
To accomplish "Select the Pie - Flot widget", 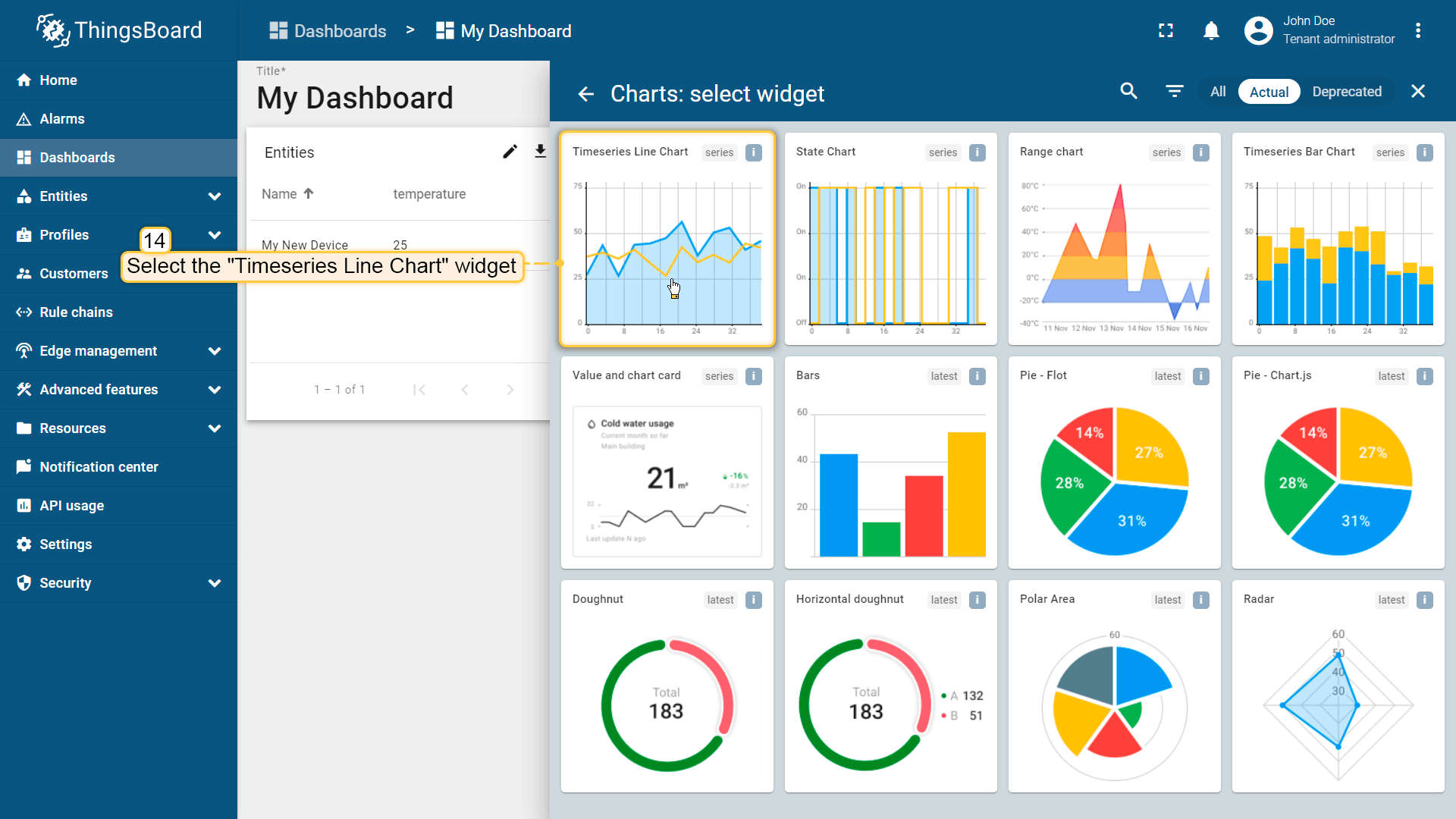I will click(x=1115, y=463).
